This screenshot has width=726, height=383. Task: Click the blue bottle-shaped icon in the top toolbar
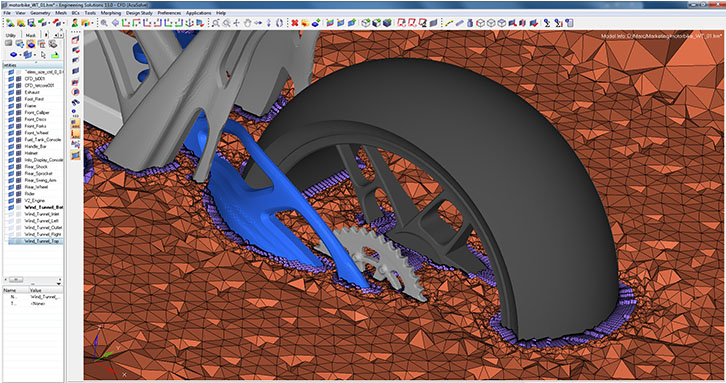point(469,23)
